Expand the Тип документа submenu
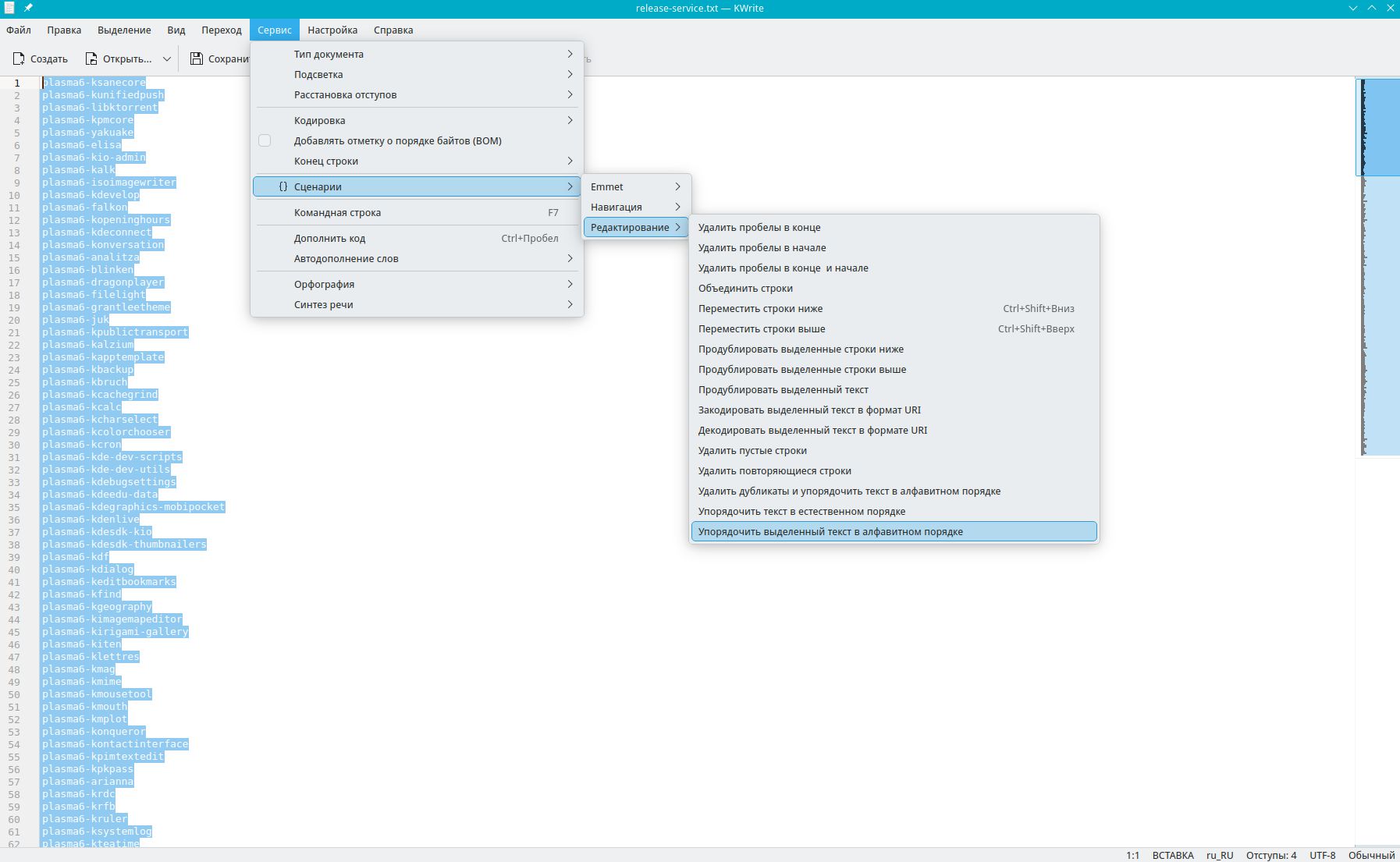Viewport: 1400px width, 862px height. [x=417, y=55]
